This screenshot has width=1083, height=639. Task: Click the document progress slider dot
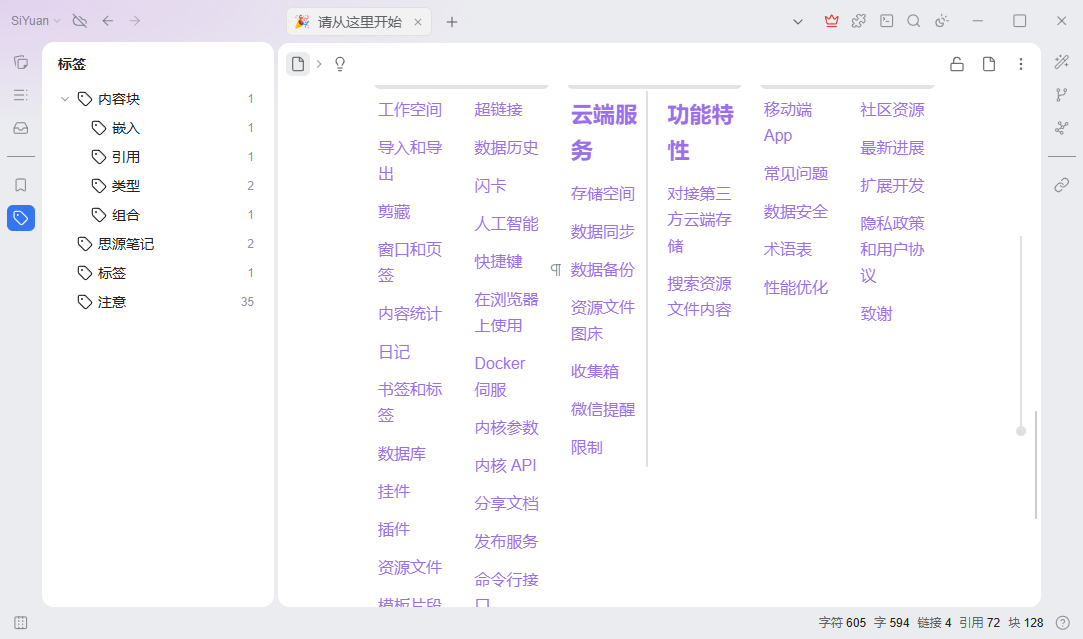click(x=1021, y=431)
